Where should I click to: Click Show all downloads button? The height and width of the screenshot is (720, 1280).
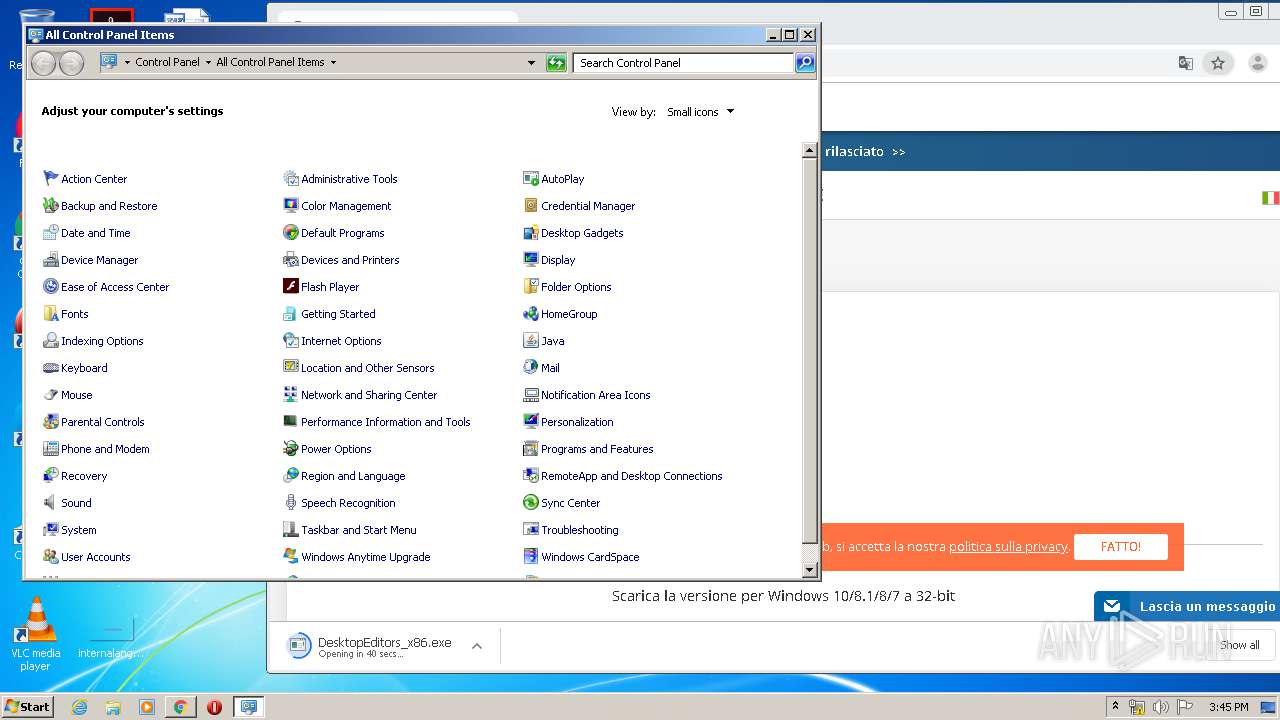1239,645
